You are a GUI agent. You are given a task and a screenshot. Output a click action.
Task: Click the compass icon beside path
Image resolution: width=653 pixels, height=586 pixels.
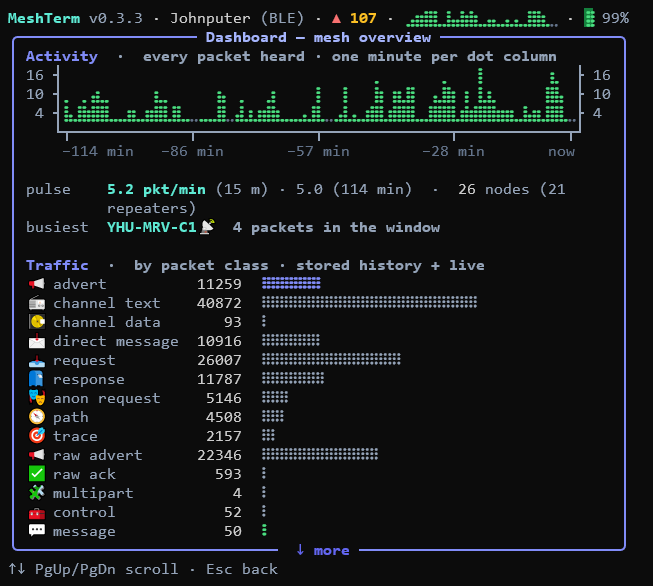(x=37, y=417)
